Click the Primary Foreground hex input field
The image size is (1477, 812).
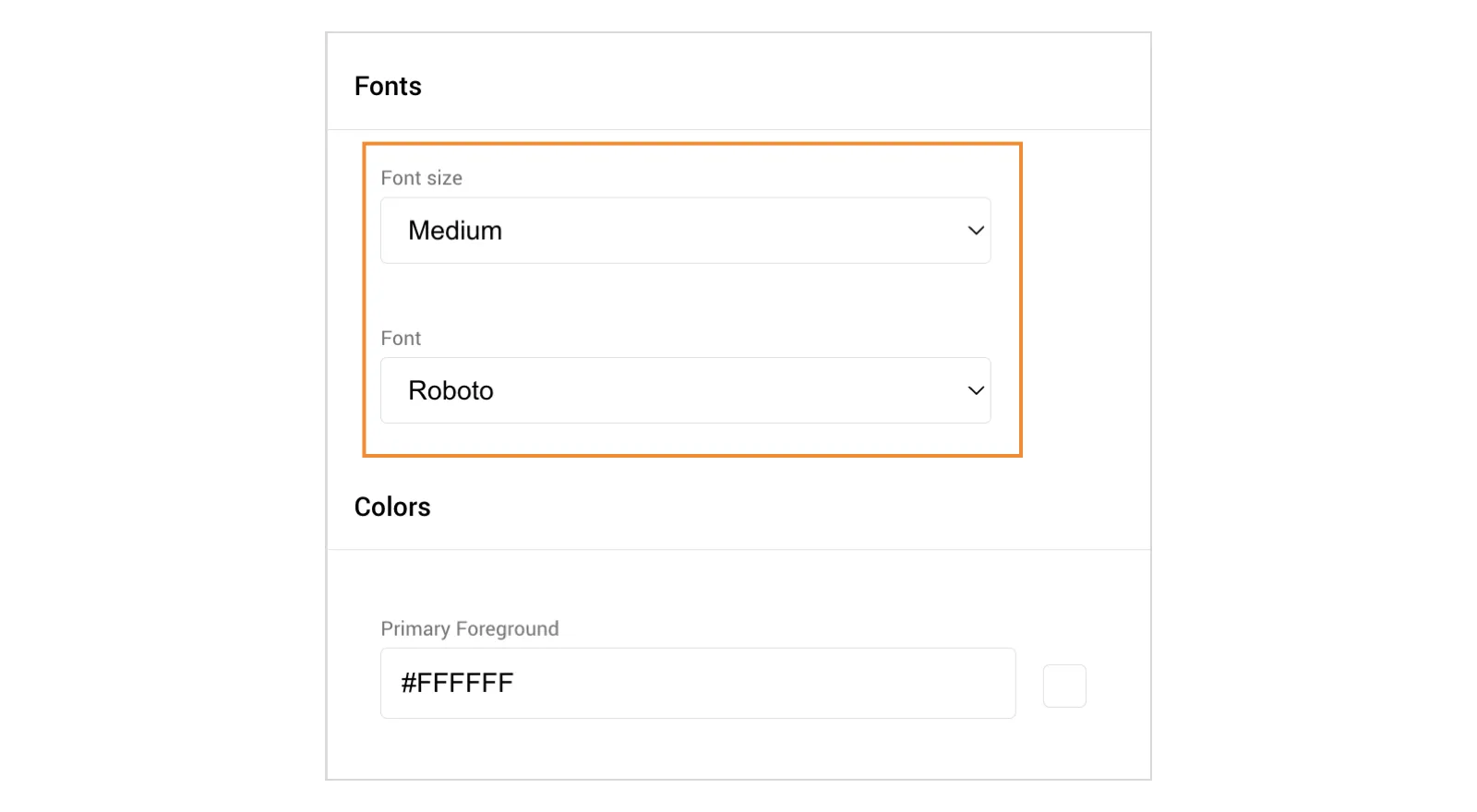[x=698, y=684]
